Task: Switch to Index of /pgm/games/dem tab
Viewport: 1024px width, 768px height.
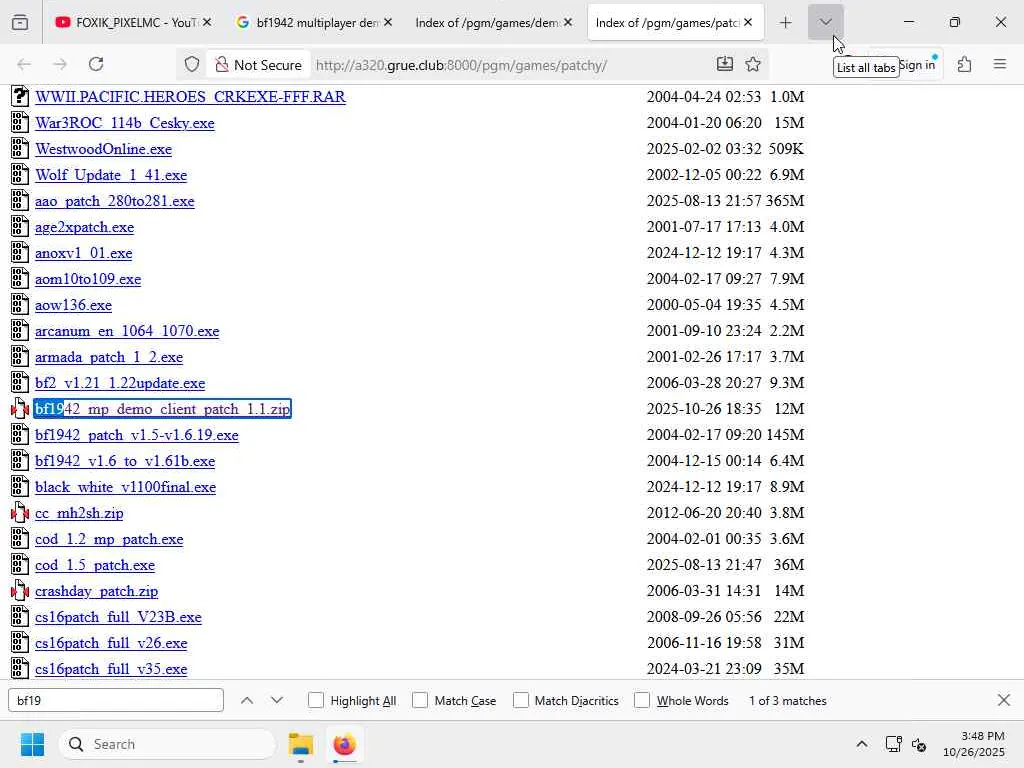Action: pyautogui.click(x=487, y=23)
